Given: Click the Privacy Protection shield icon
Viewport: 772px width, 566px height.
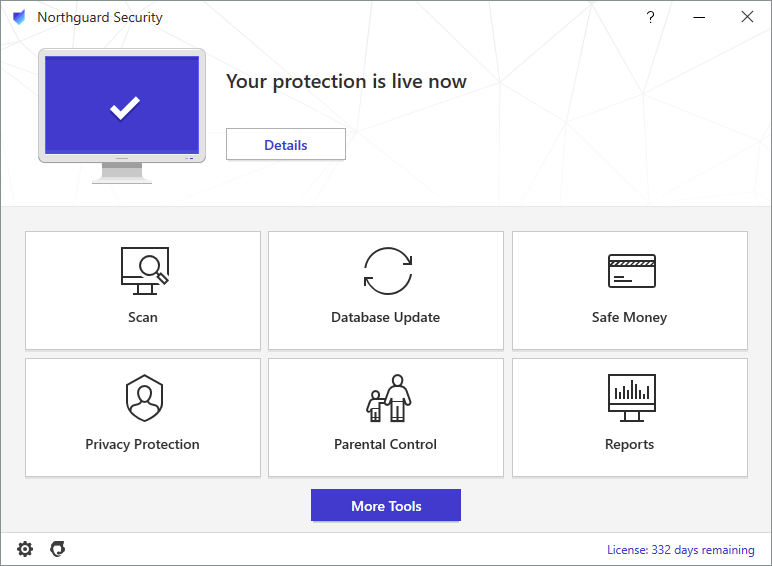Looking at the screenshot, I should click(x=143, y=398).
